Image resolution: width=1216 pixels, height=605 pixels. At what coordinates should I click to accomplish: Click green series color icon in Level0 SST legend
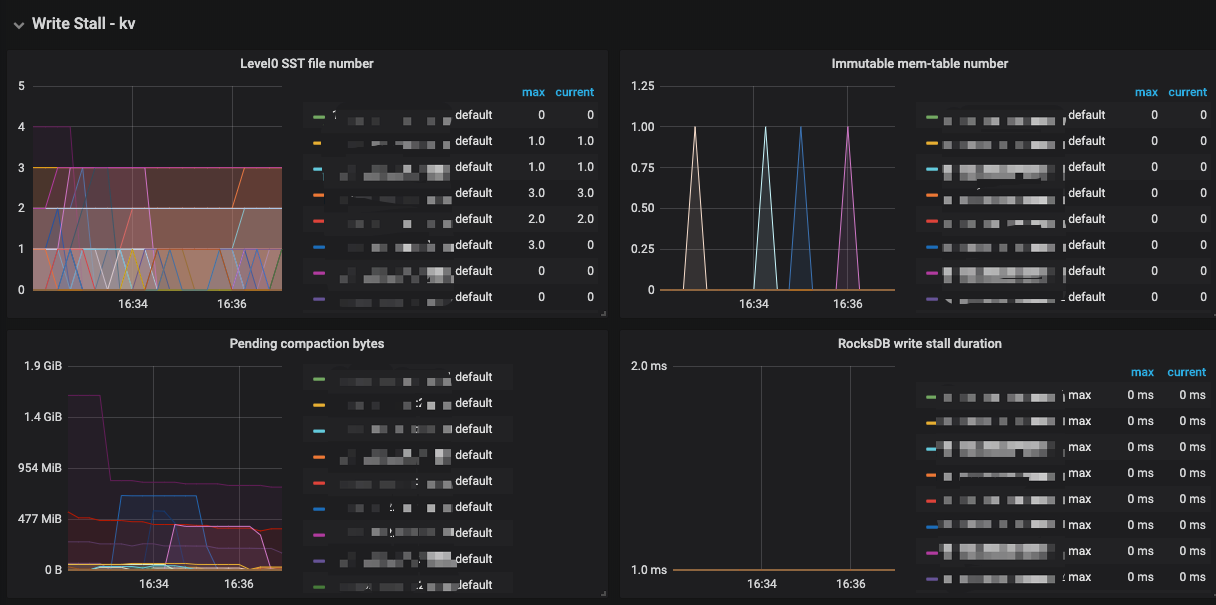click(x=319, y=116)
